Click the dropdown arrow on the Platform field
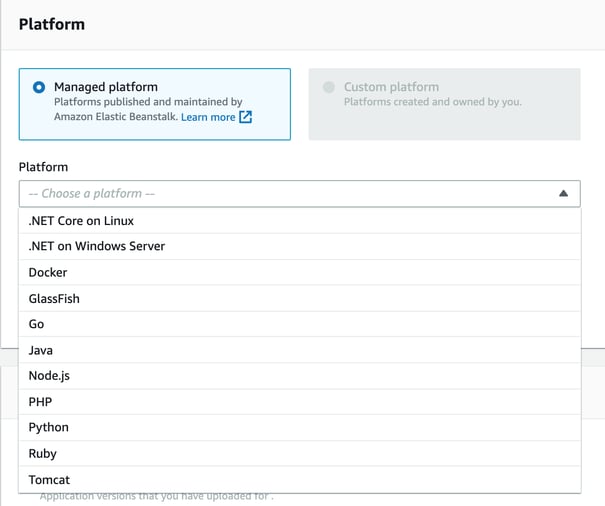Image resolution: width=605 pixels, height=506 pixels. [563, 193]
